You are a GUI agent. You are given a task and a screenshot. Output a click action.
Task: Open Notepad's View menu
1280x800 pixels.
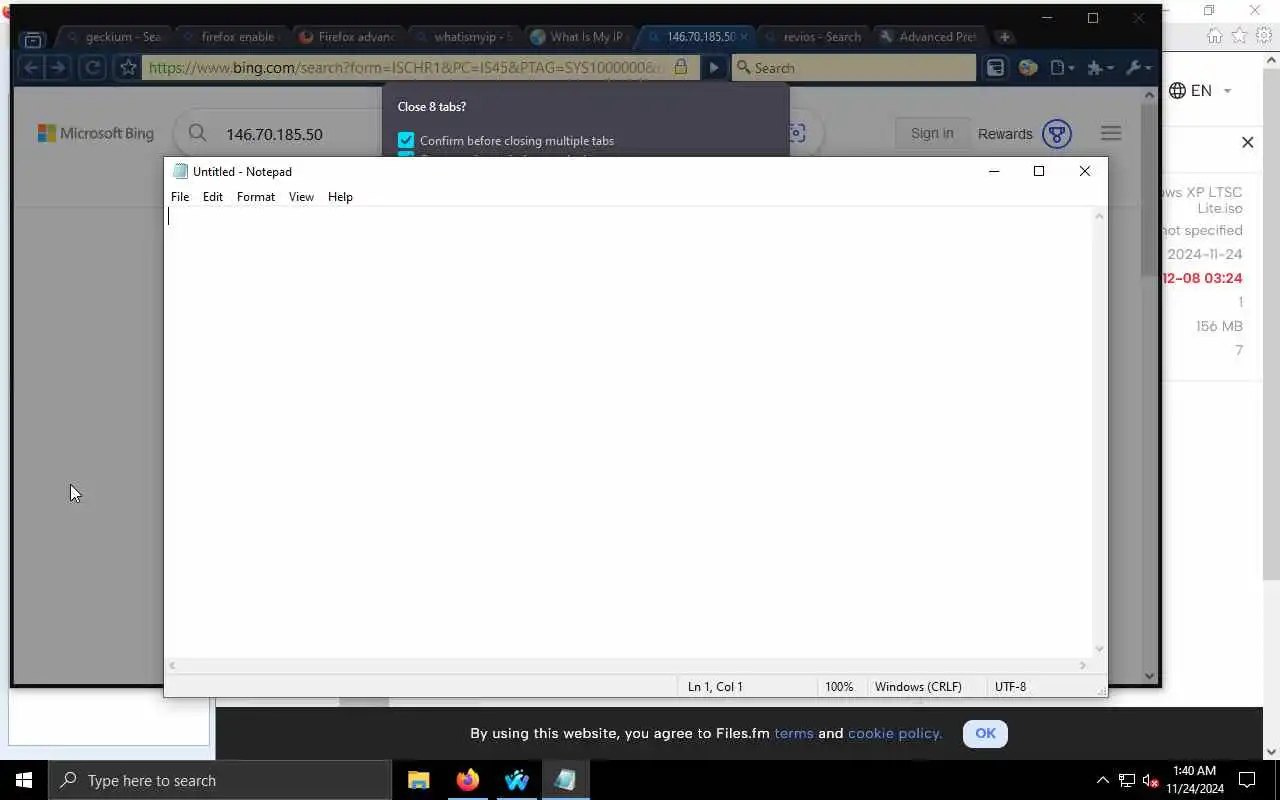coord(301,197)
